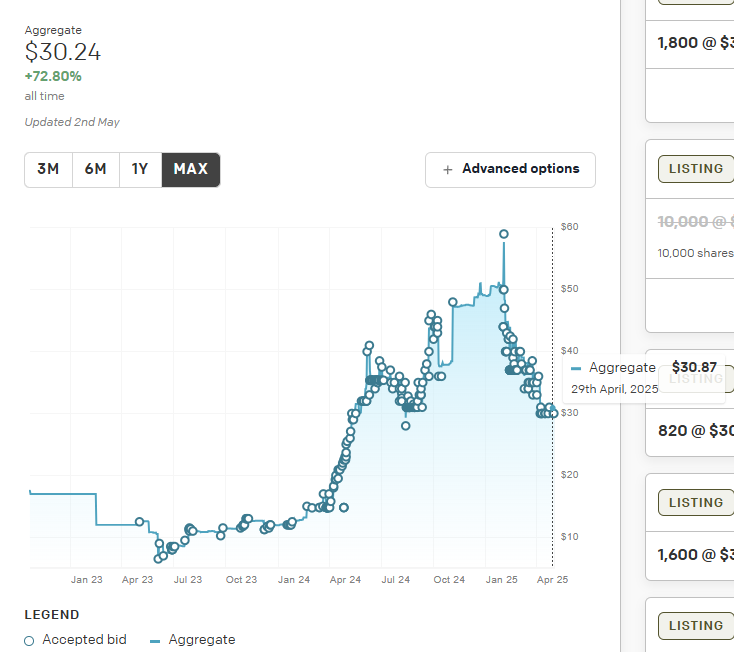Toggle the Aggregate series label in legend
Viewport: 734px width, 652px height.
(x=202, y=640)
